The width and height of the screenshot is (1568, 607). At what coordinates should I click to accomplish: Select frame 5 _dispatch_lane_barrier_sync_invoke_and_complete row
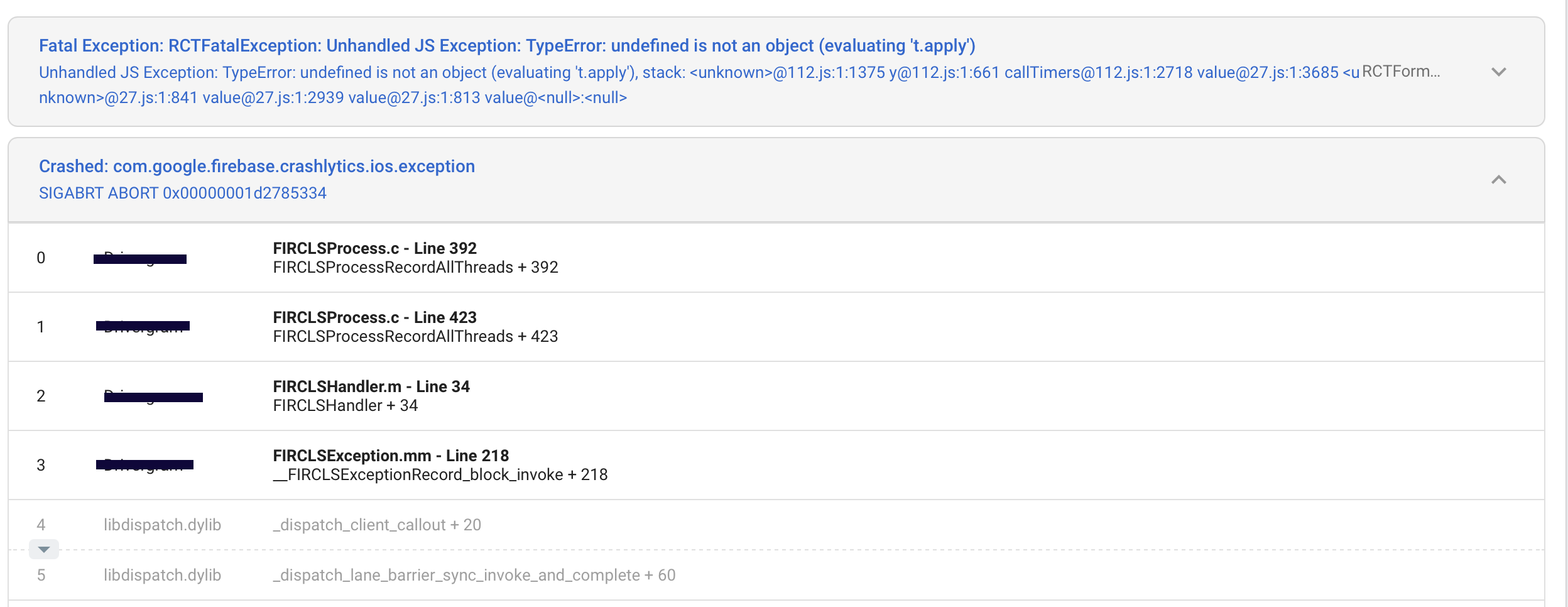(474, 574)
